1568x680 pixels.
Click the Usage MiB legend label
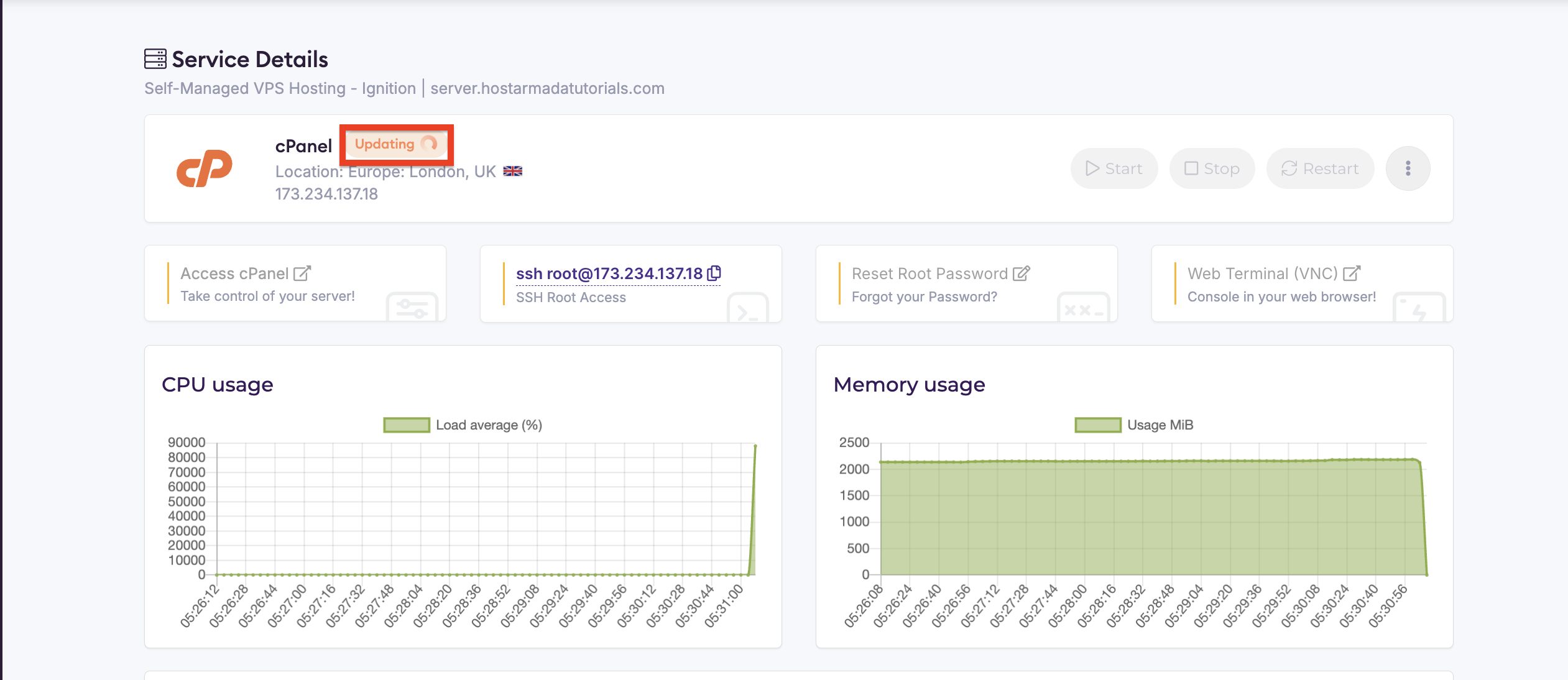1160,425
